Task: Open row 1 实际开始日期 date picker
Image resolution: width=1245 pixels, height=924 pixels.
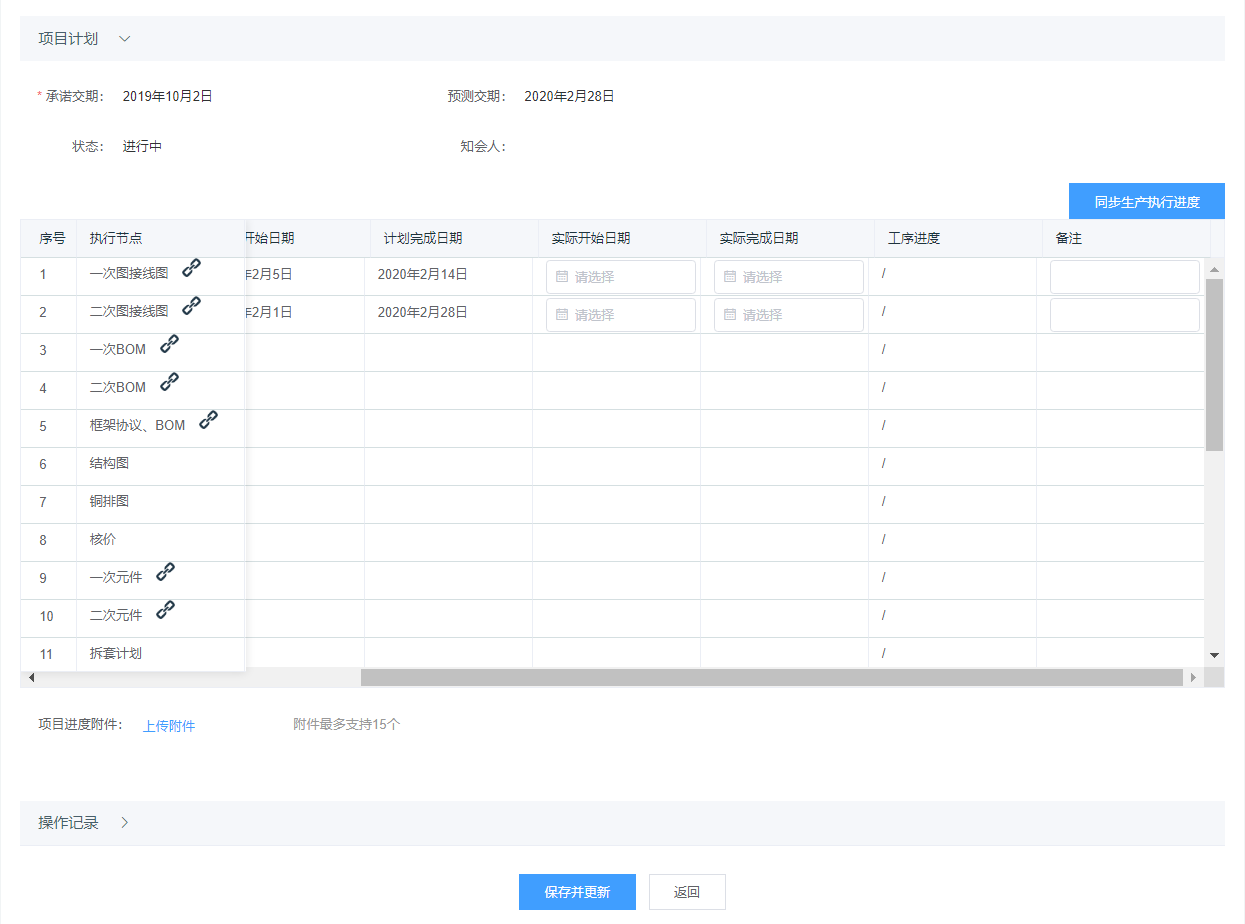Action: click(x=620, y=277)
